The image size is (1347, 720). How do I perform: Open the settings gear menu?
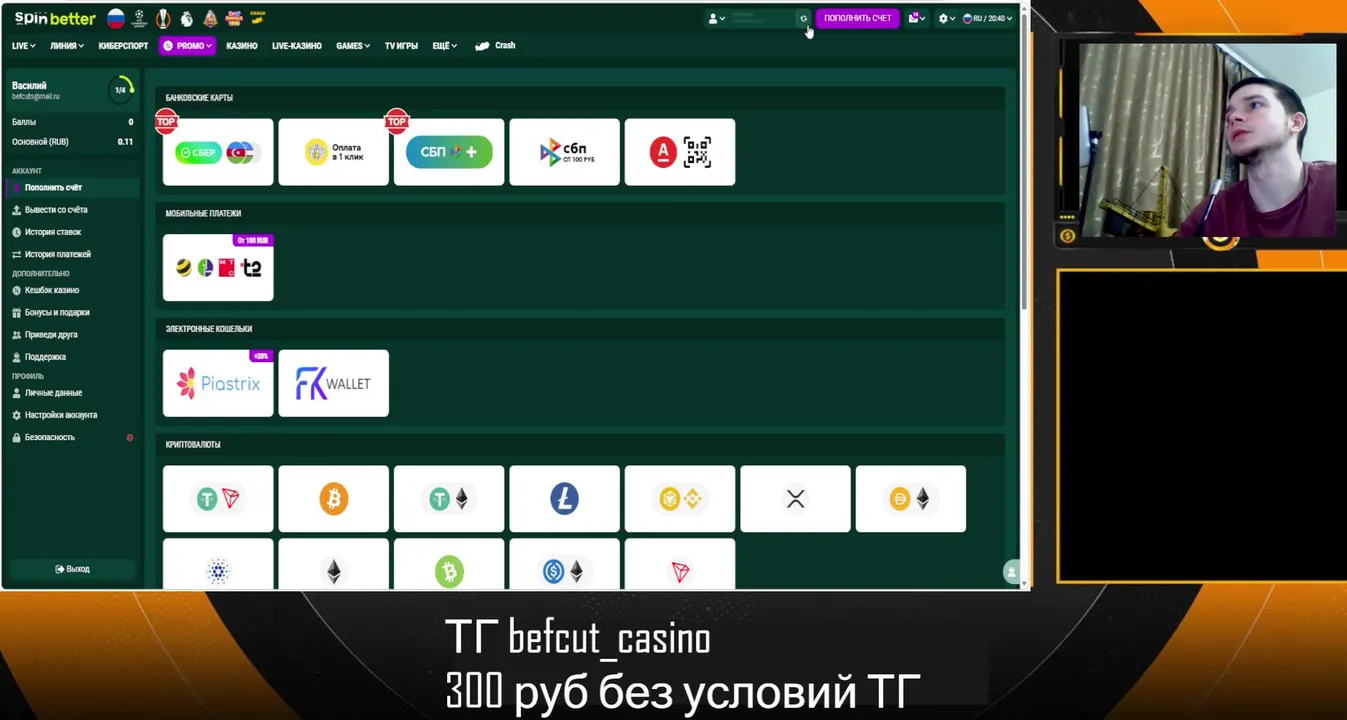point(946,18)
